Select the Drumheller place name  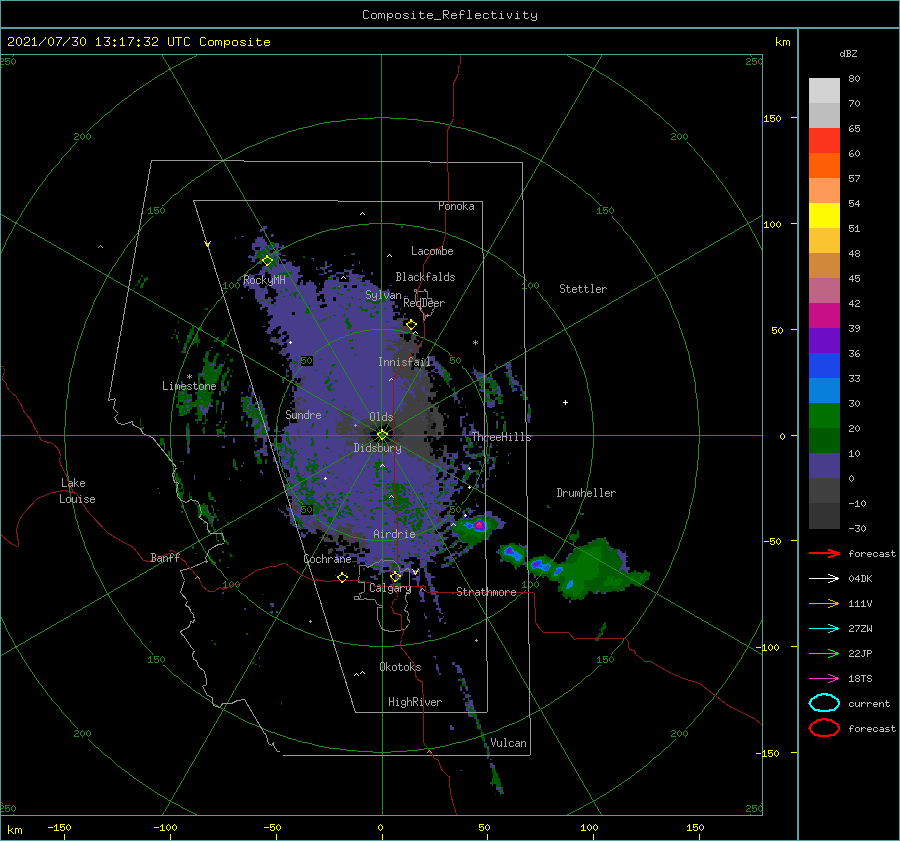tap(586, 493)
